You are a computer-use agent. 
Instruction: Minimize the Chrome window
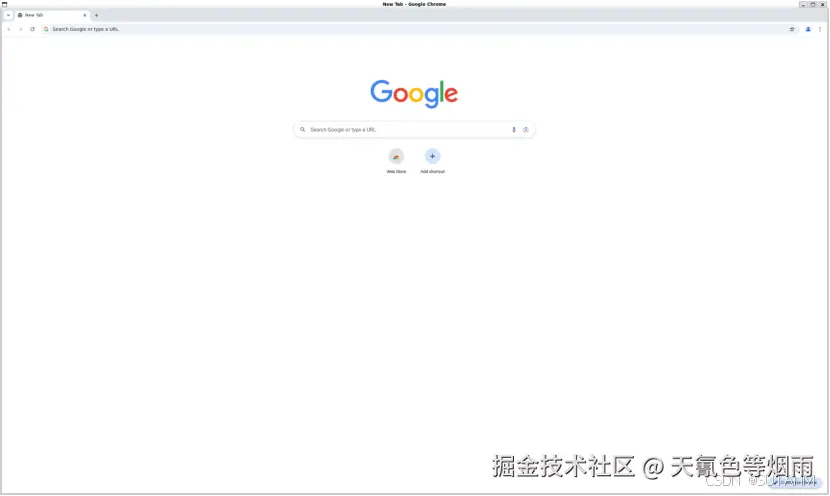(x=803, y=4)
